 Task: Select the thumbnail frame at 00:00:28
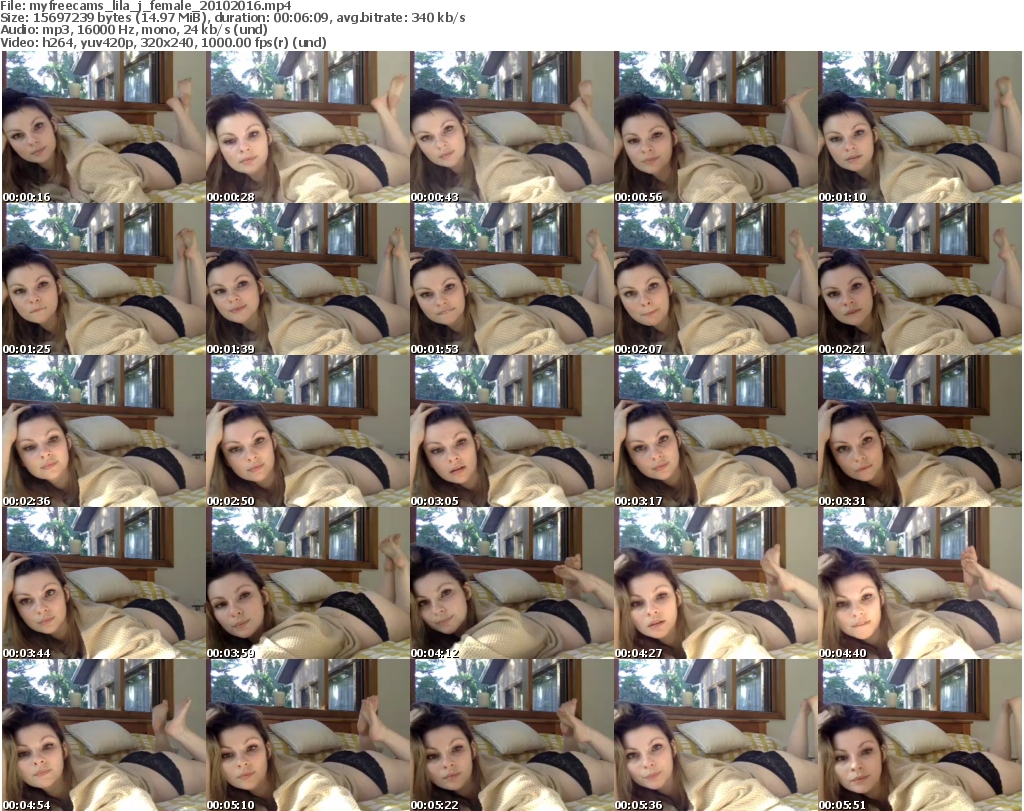click(x=308, y=127)
